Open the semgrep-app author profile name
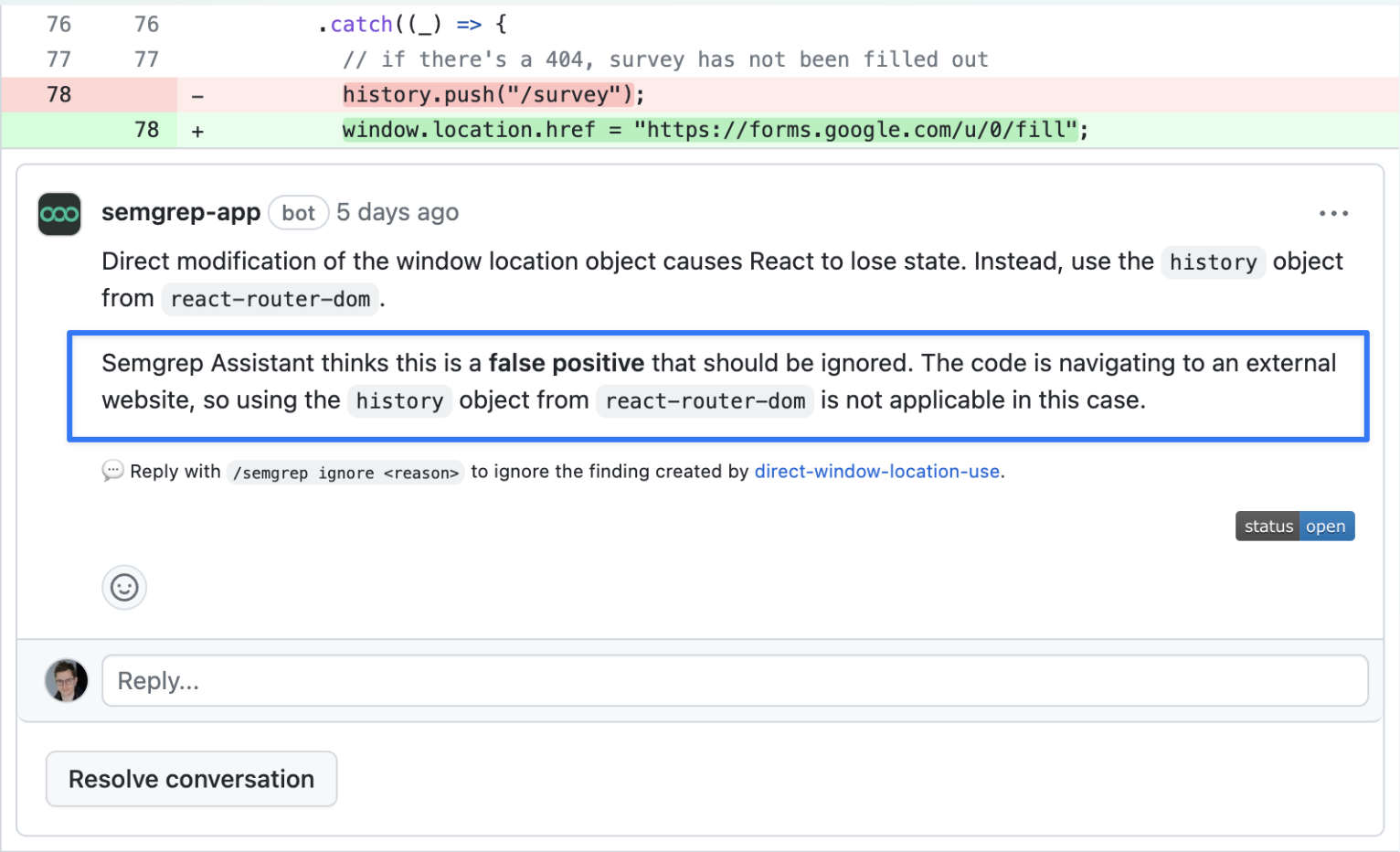Viewport: 1400px width, 852px height. click(181, 213)
